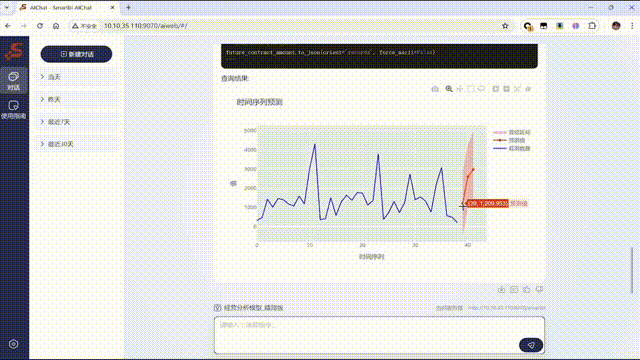Select the Lasso Select tool in chart toolbar
This screenshot has width=640, height=360.
coord(482,89)
